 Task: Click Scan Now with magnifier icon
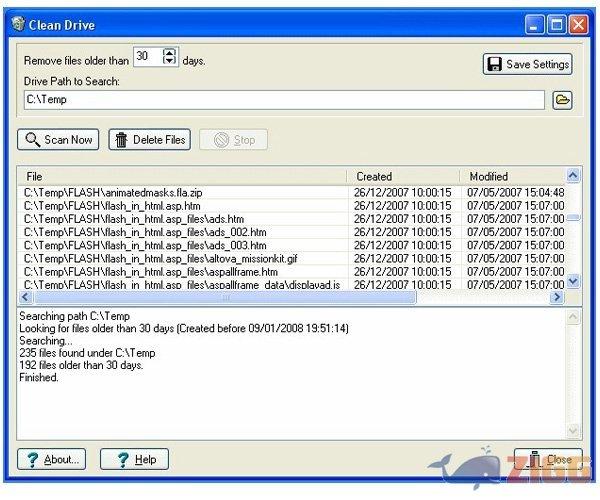coord(59,140)
